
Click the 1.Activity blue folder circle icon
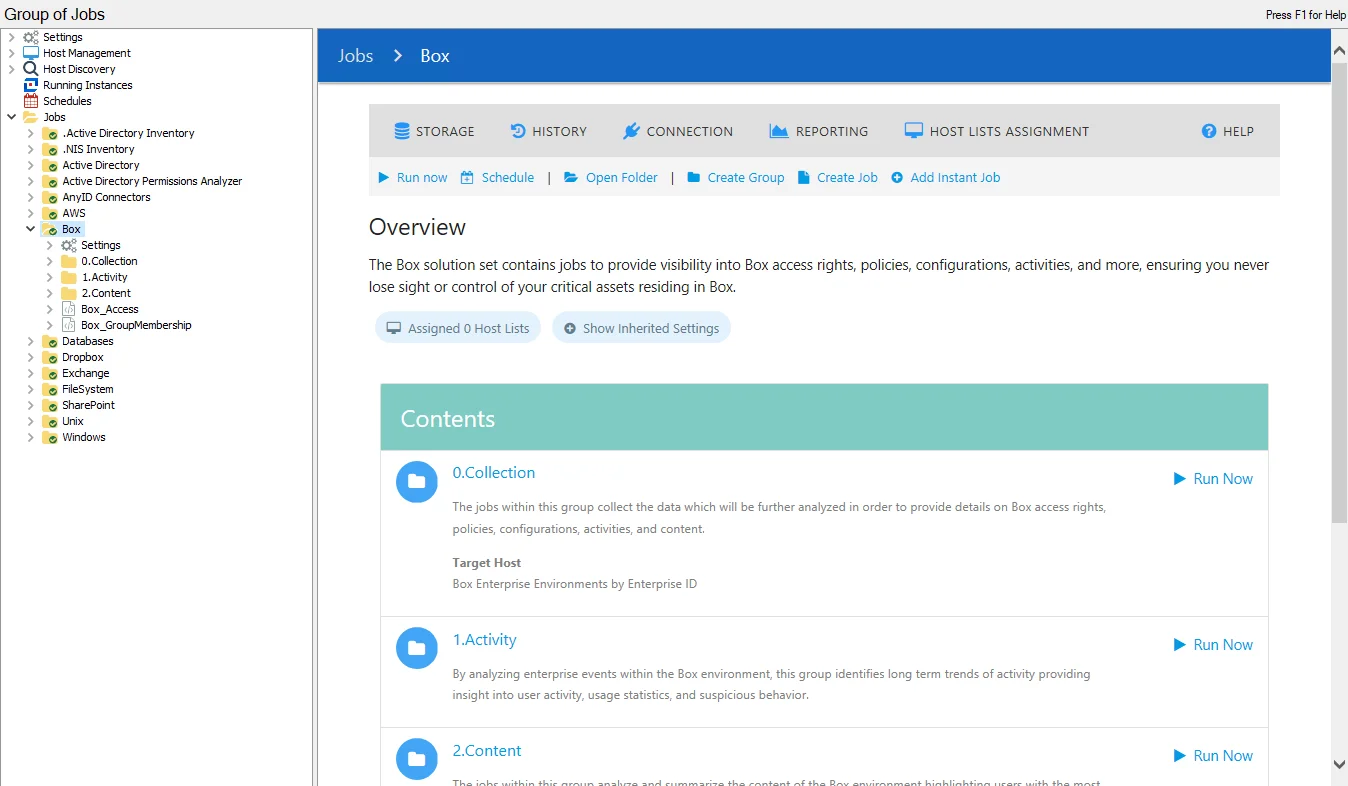tap(417, 648)
